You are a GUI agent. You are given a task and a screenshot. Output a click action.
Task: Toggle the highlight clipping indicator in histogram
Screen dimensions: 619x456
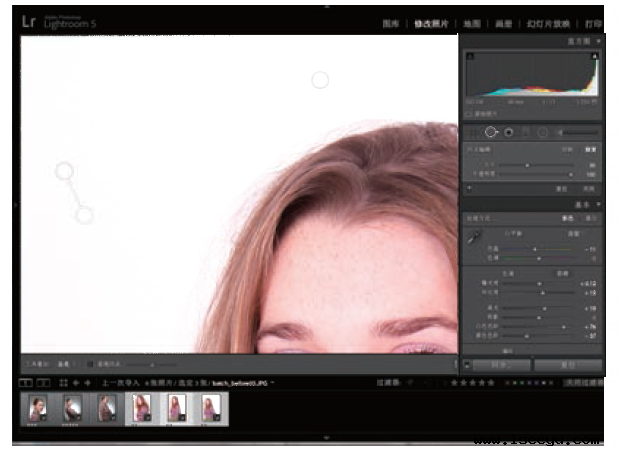click(594, 56)
